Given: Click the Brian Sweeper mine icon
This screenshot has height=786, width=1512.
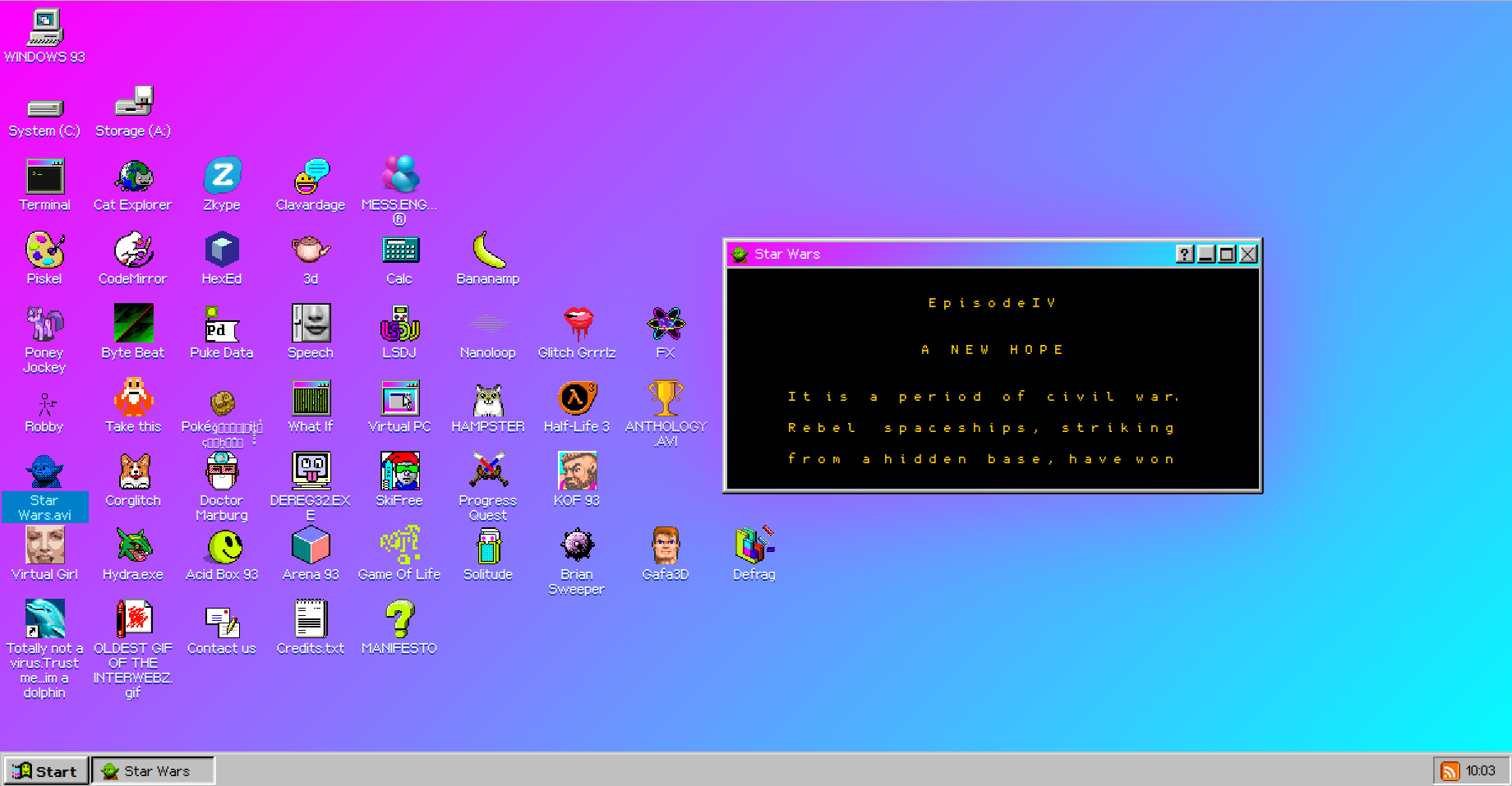Looking at the screenshot, I should tap(577, 547).
